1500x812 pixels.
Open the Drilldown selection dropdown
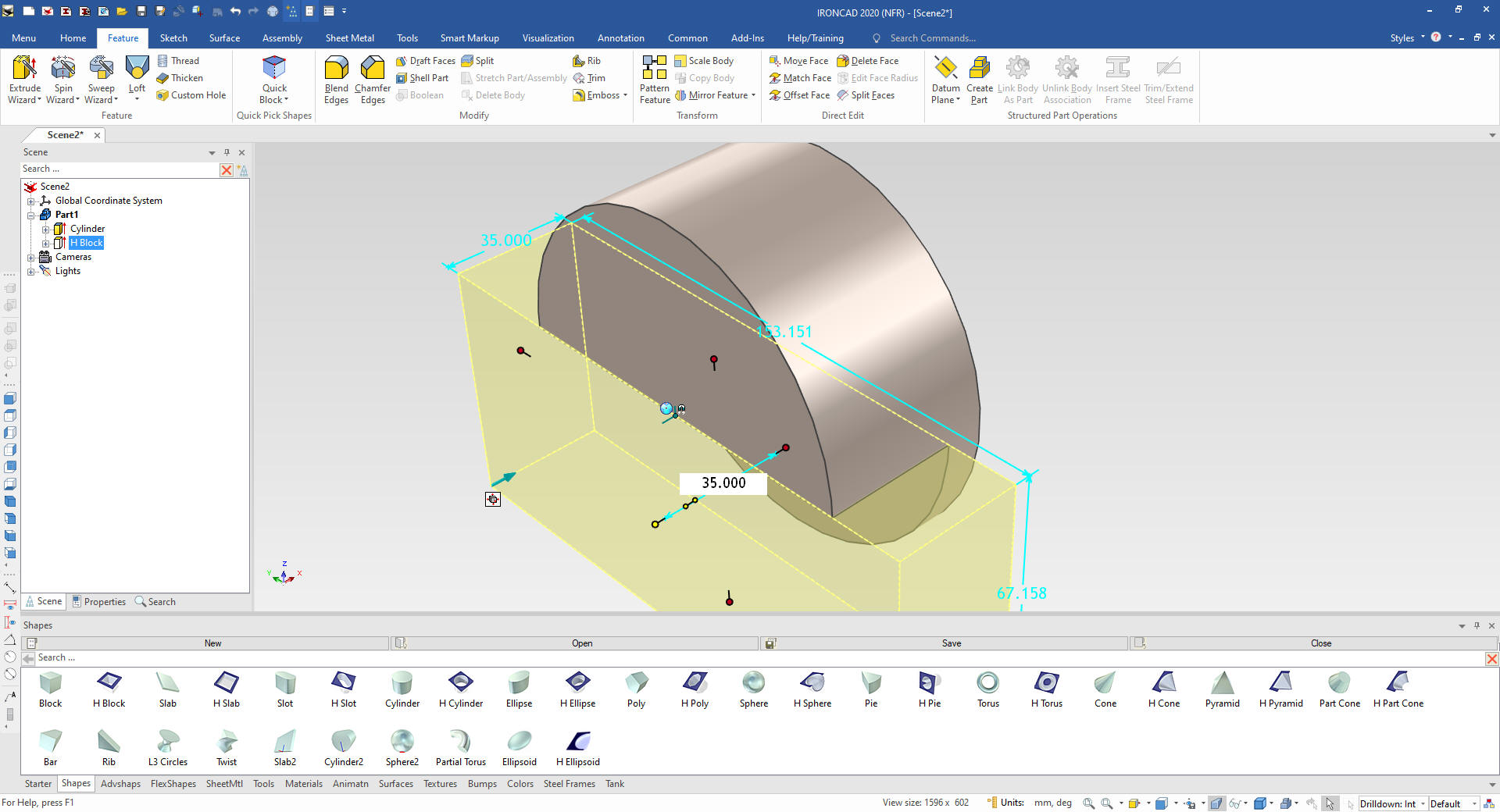[1423, 803]
